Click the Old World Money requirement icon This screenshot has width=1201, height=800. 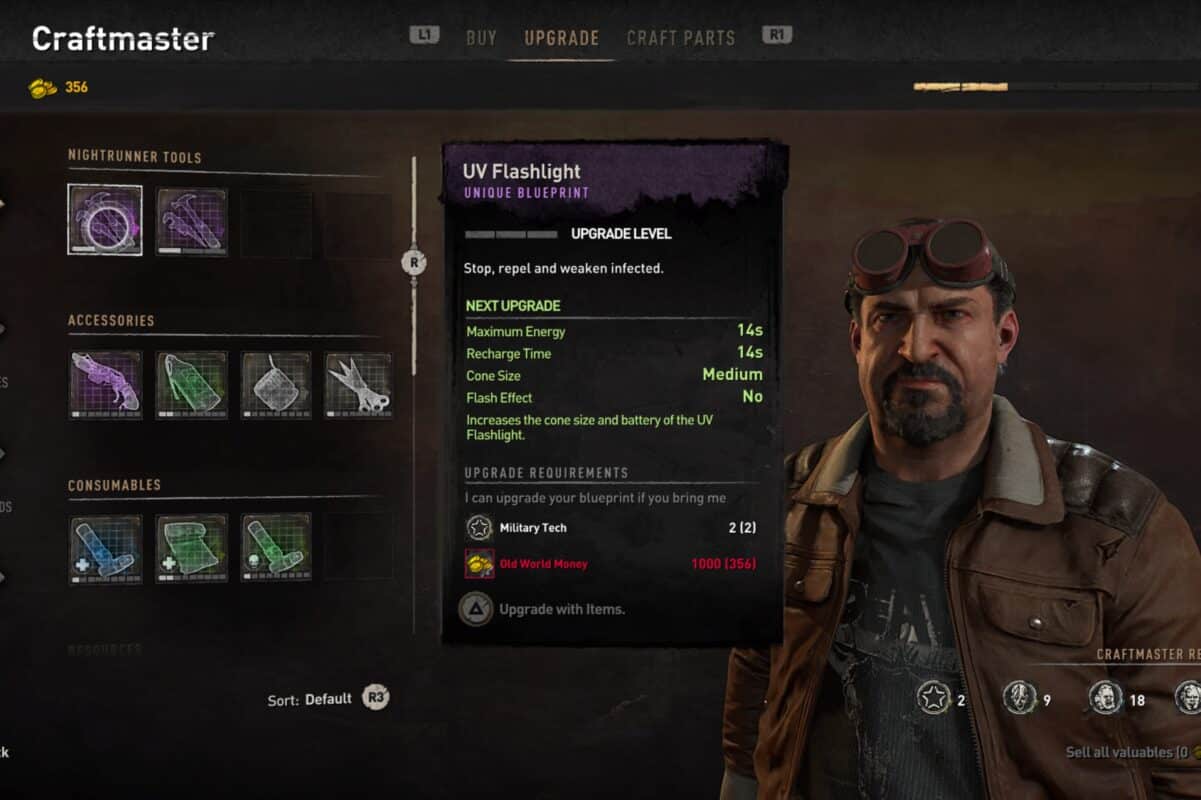(479, 564)
